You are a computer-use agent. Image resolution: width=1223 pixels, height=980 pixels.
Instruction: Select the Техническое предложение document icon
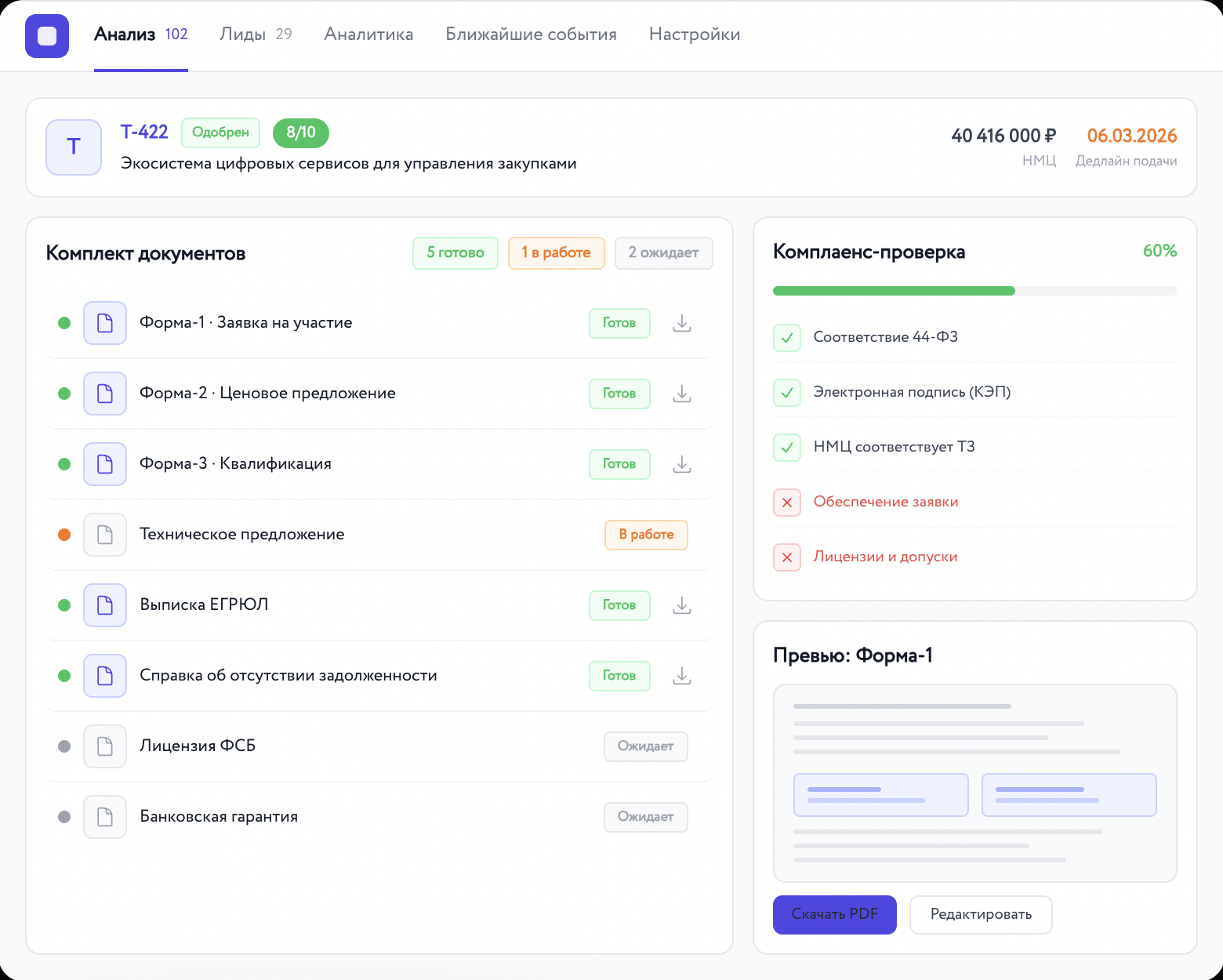click(104, 535)
